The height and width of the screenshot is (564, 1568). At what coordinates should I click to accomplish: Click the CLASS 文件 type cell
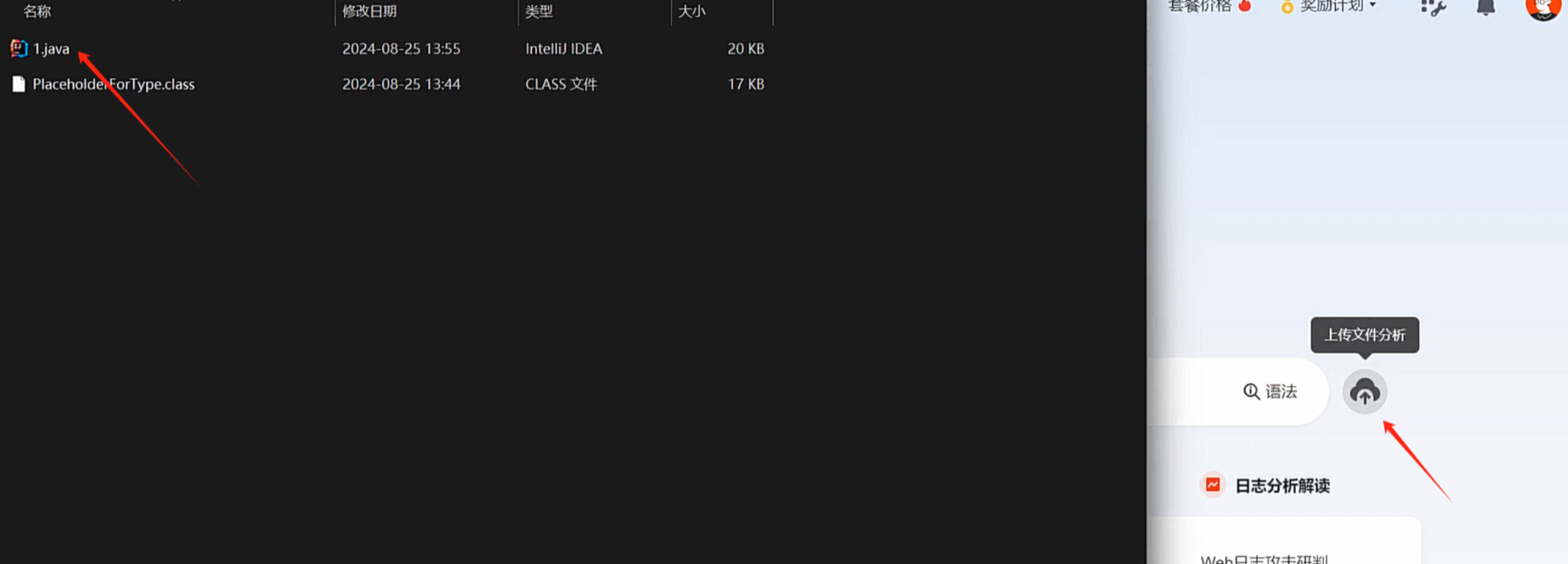pos(561,84)
